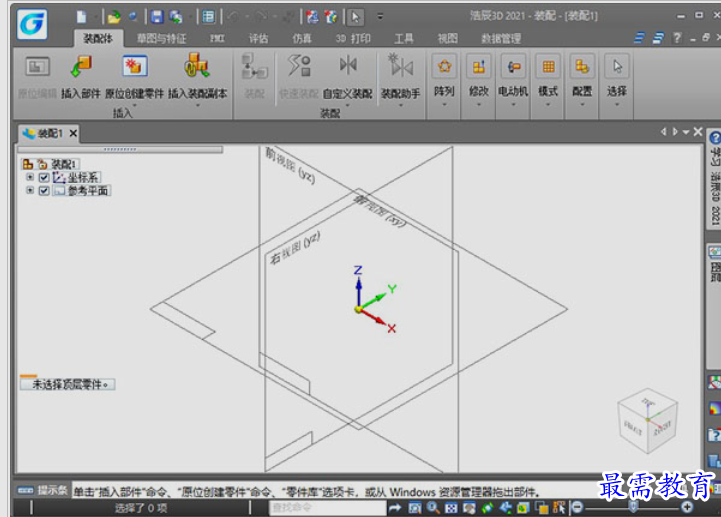This screenshot has width=721, height=517.
Task: Select the 装配1 root node in tree
Action: [63, 164]
